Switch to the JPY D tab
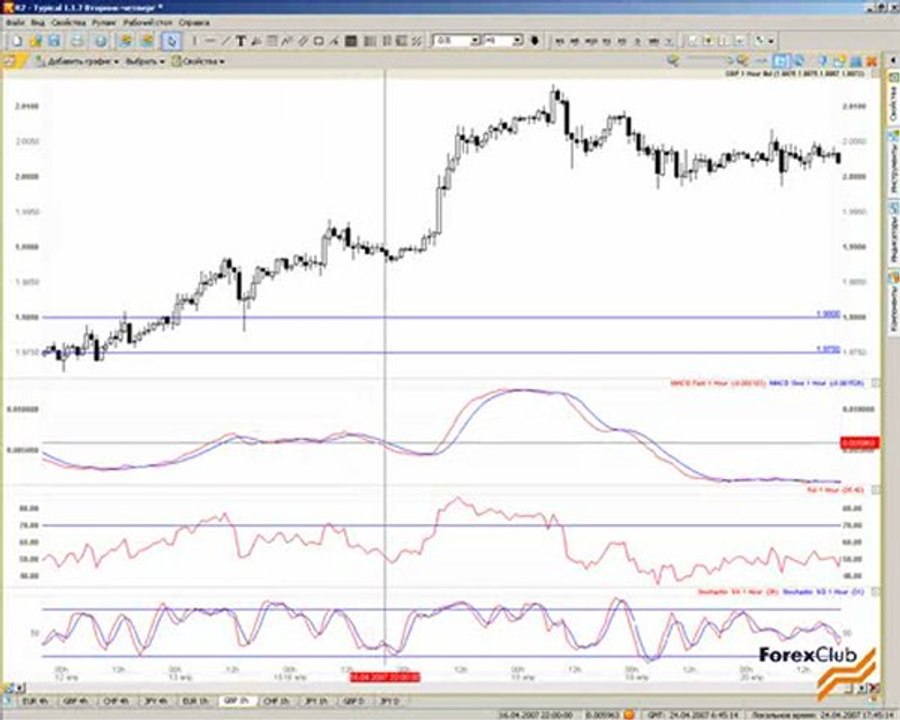 (390, 701)
